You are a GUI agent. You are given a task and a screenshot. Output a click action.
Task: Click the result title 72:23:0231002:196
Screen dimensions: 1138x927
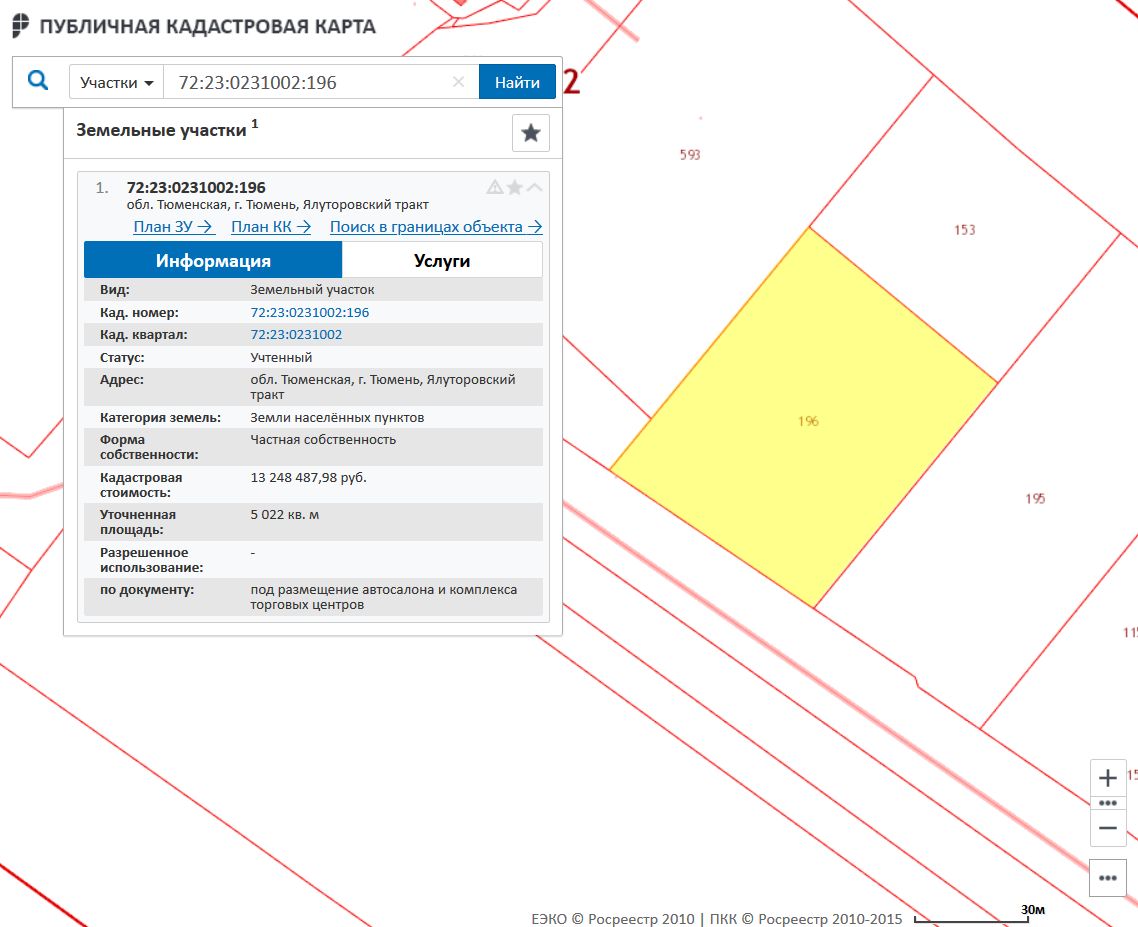[196, 187]
